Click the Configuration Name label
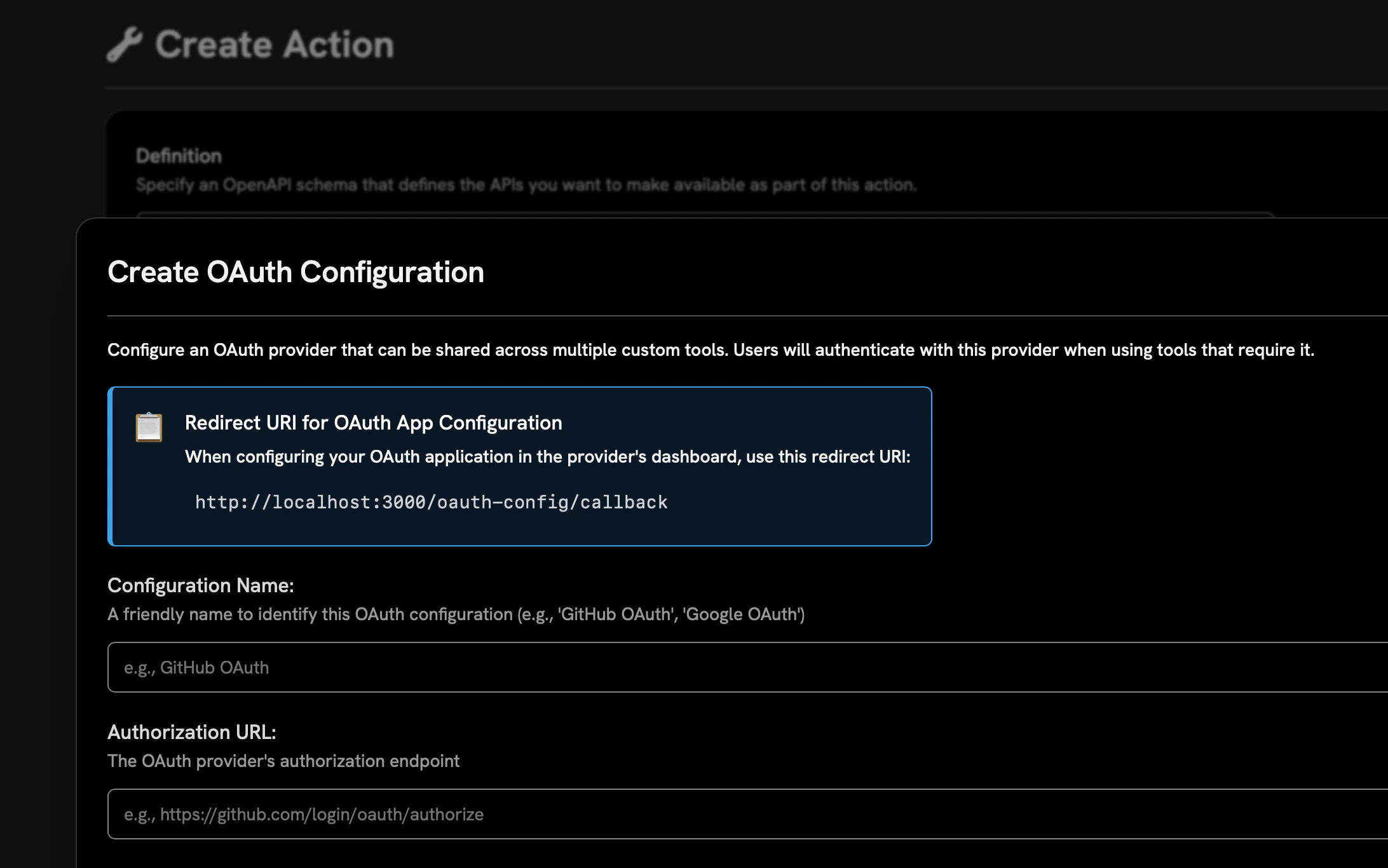Screen dimensions: 1388x868 [x=201, y=585]
